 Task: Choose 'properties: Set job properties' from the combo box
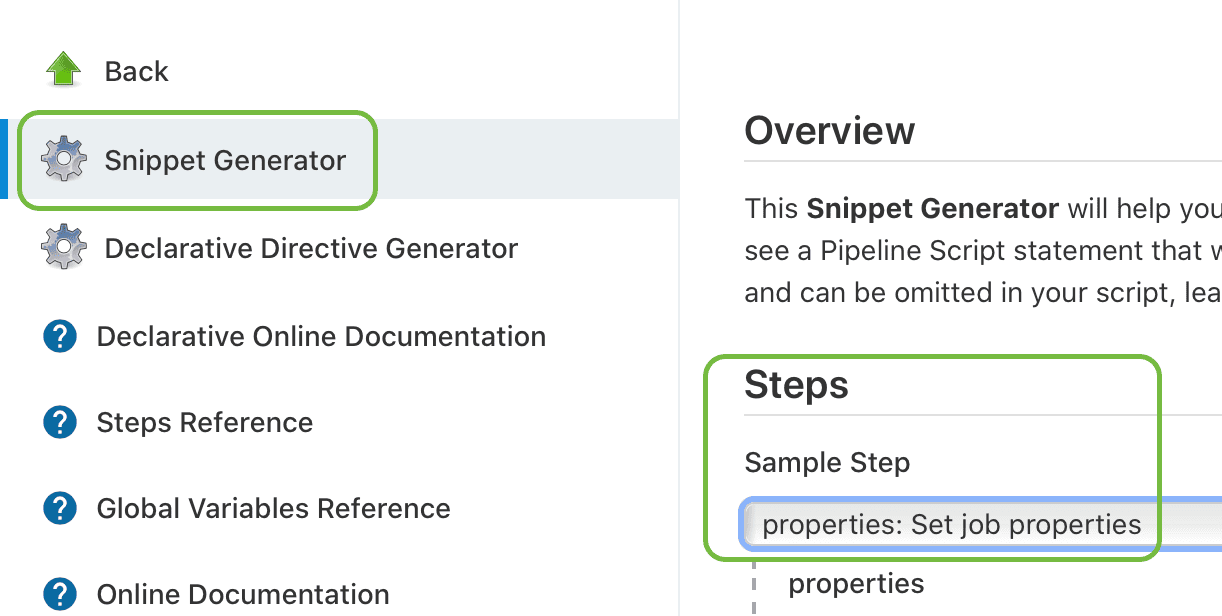[x=948, y=524]
